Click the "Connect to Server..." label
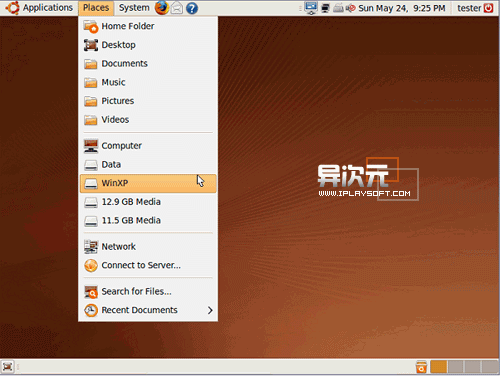The image size is (500, 376). 141,265
